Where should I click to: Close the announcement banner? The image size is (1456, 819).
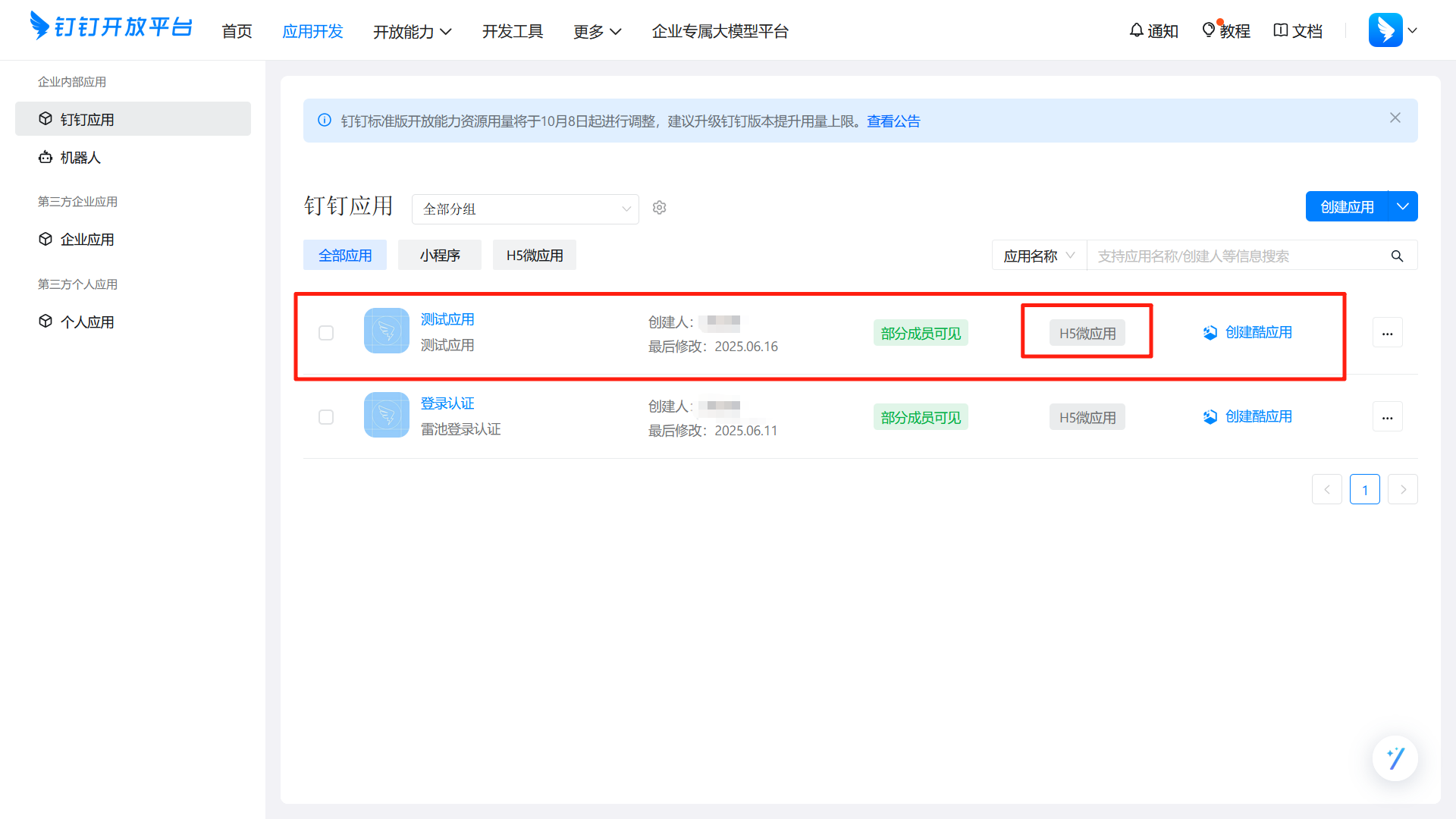[x=1395, y=118]
